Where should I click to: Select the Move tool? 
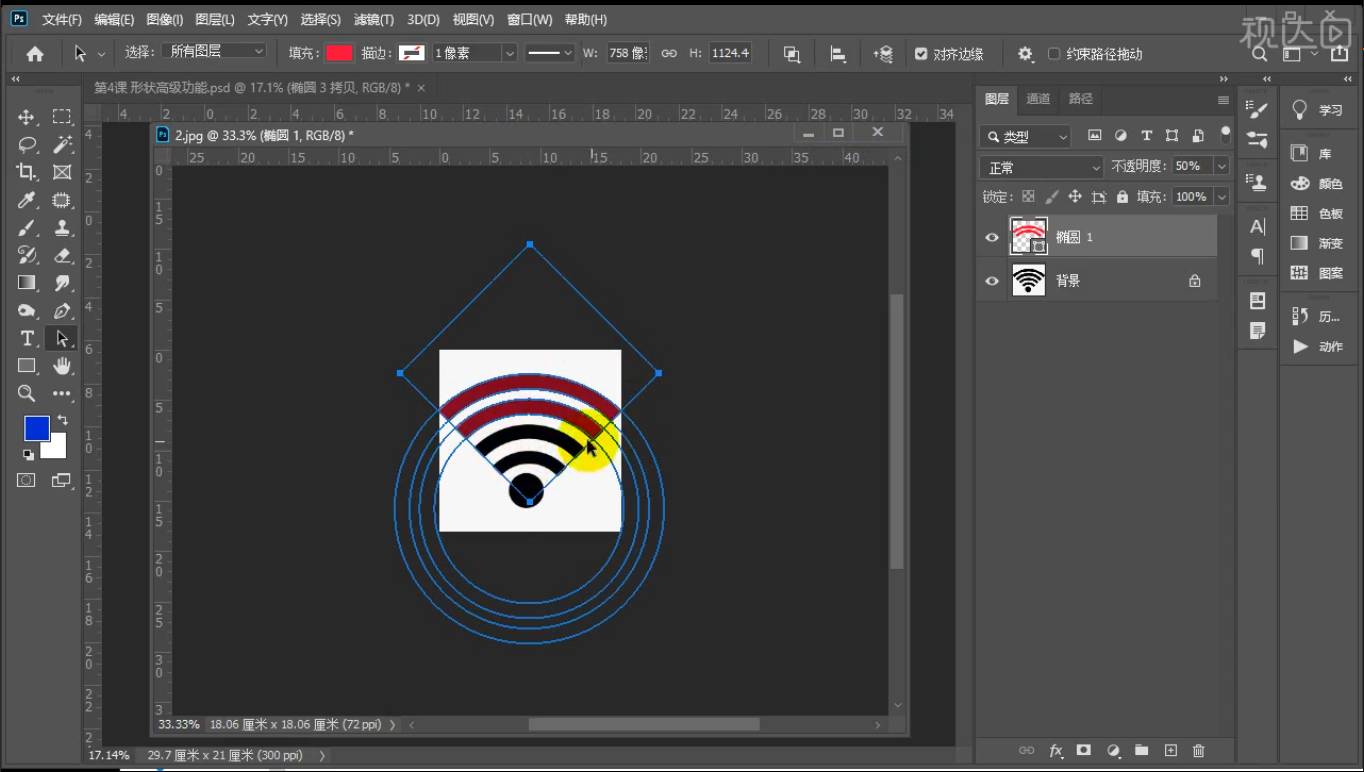(x=27, y=117)
